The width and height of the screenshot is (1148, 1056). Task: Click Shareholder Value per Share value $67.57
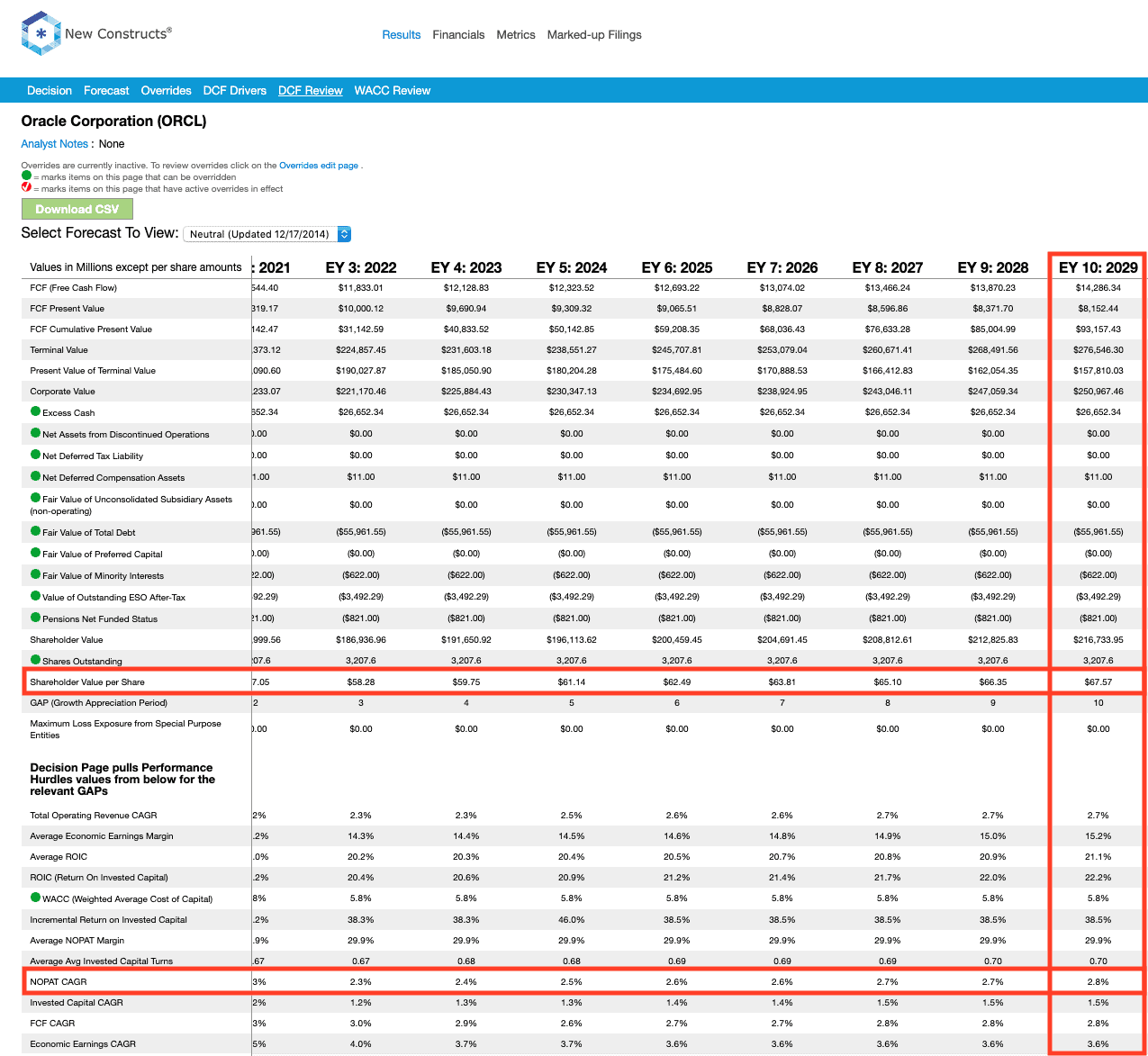pyautogui.click(x=1098, y=682)
